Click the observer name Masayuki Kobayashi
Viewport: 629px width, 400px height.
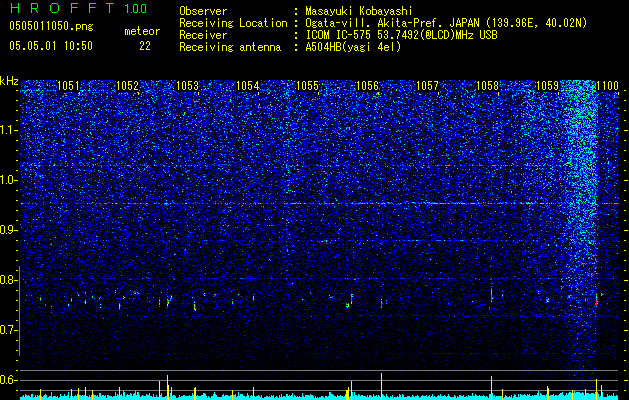pos(359,11)
